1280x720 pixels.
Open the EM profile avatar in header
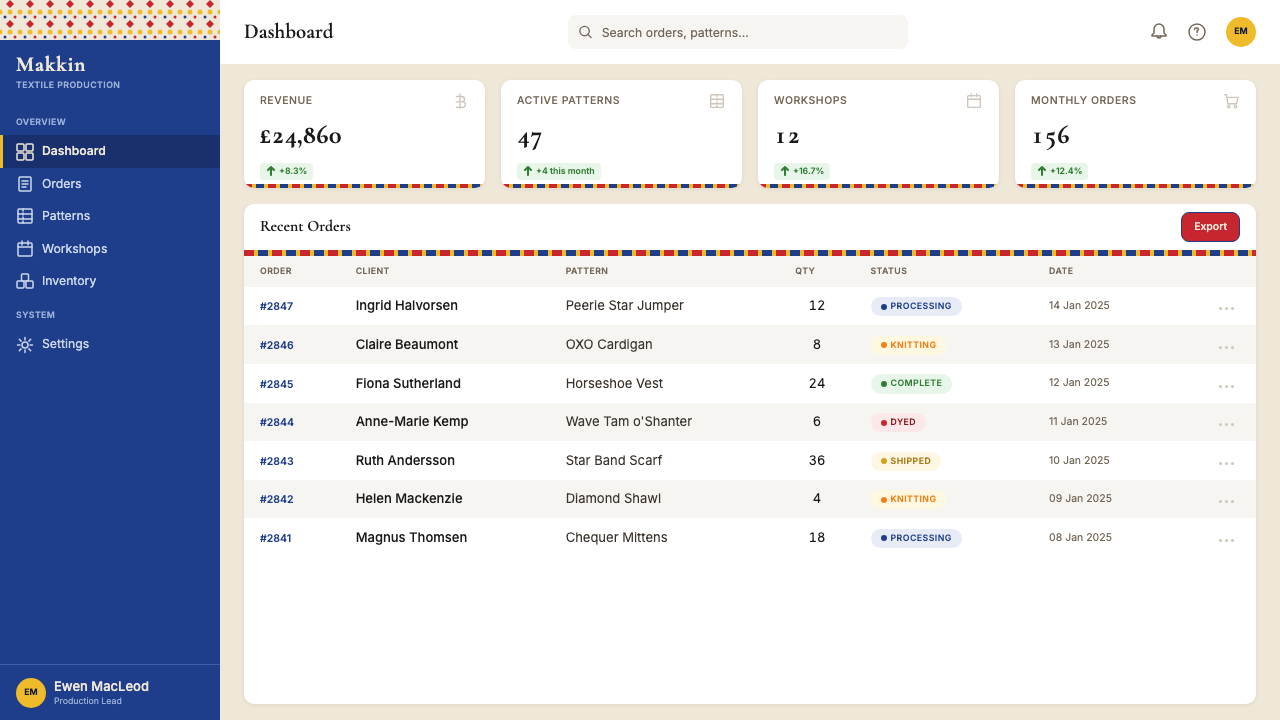(x=1241, y=32)
